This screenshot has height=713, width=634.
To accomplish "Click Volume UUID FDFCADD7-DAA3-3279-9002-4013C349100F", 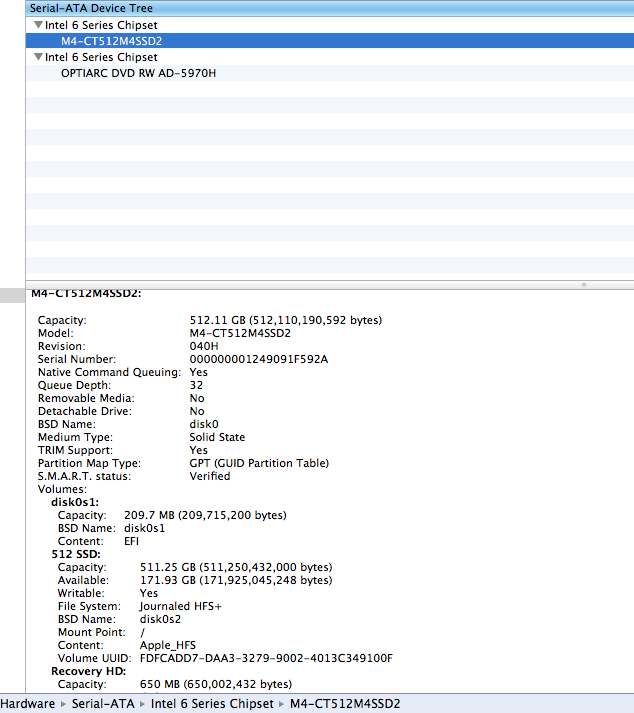I will 267,658.
